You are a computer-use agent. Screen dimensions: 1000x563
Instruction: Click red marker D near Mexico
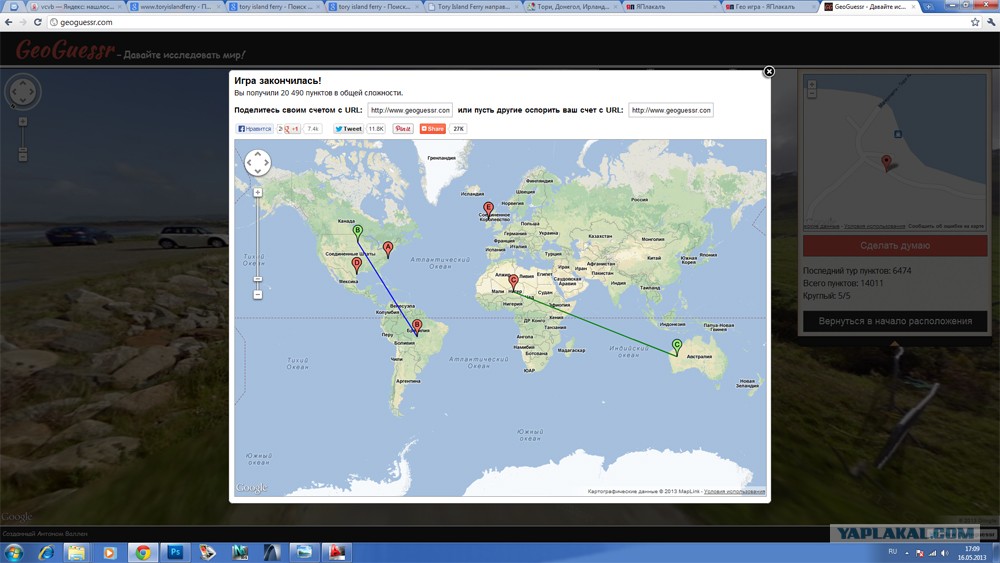click(357, 265)
